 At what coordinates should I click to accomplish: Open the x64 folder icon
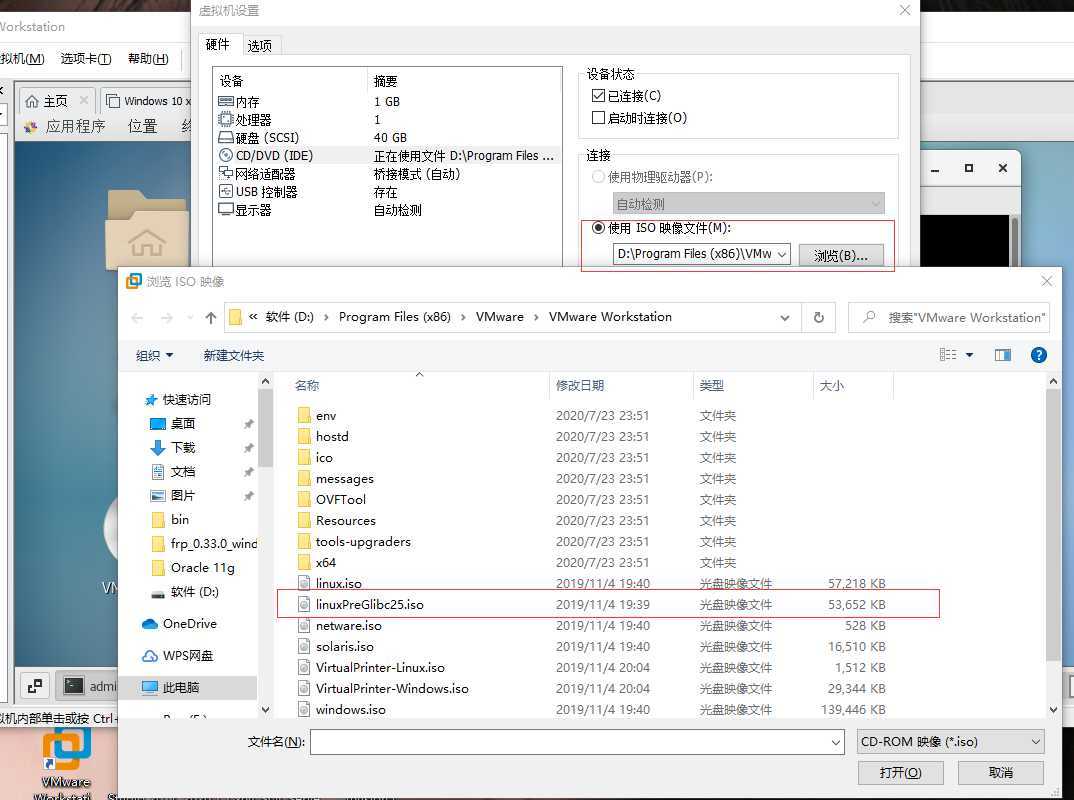[305, 562]
